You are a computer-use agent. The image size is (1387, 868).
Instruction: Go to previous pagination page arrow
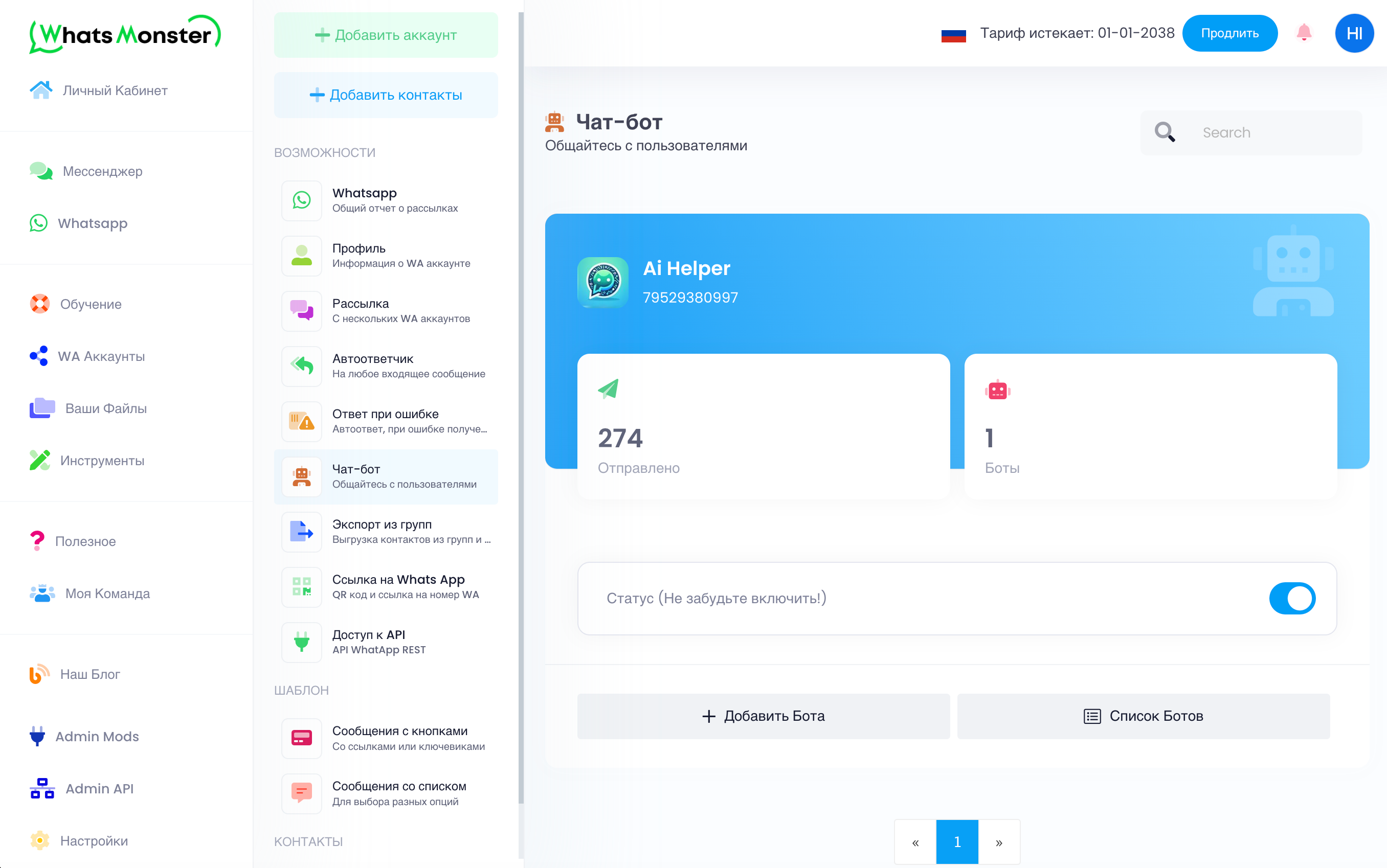(915, 842)
